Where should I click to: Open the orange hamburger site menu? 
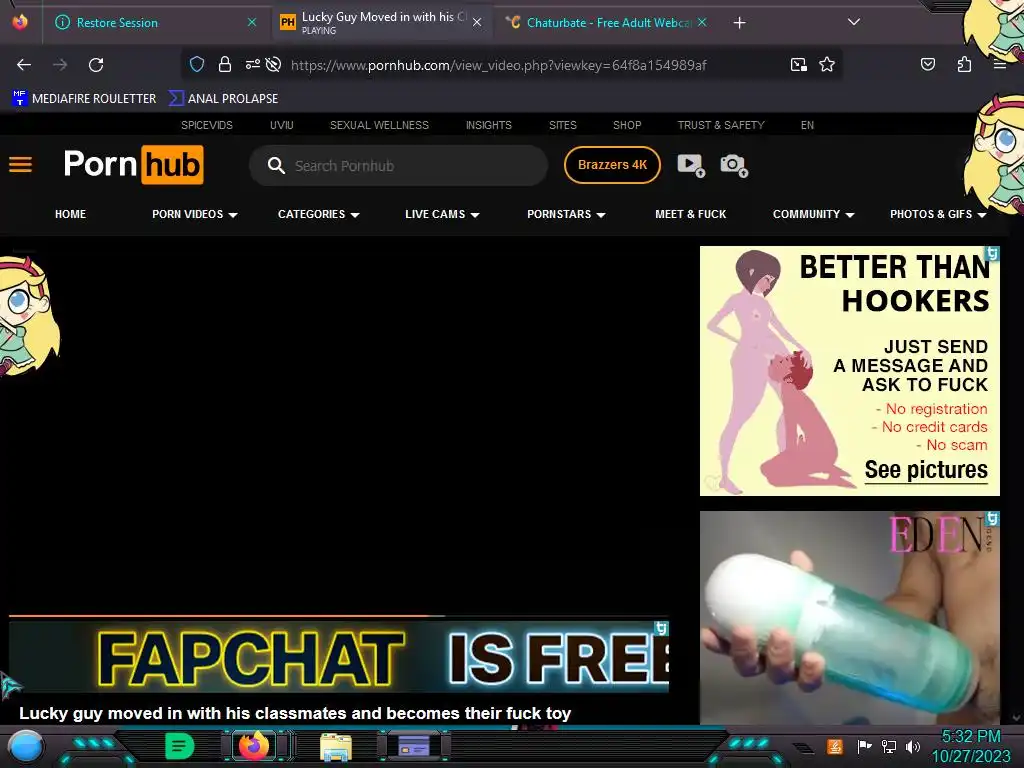20,165
